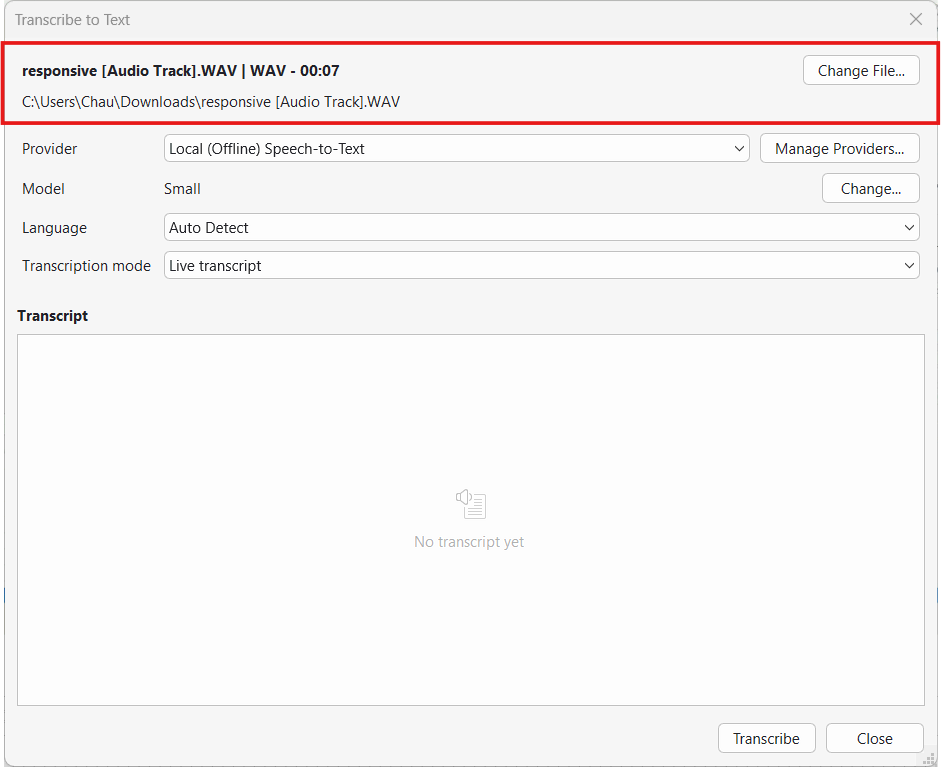Click the Model label
This screenshot has height=767, width=941.
(x=43, y=188)
